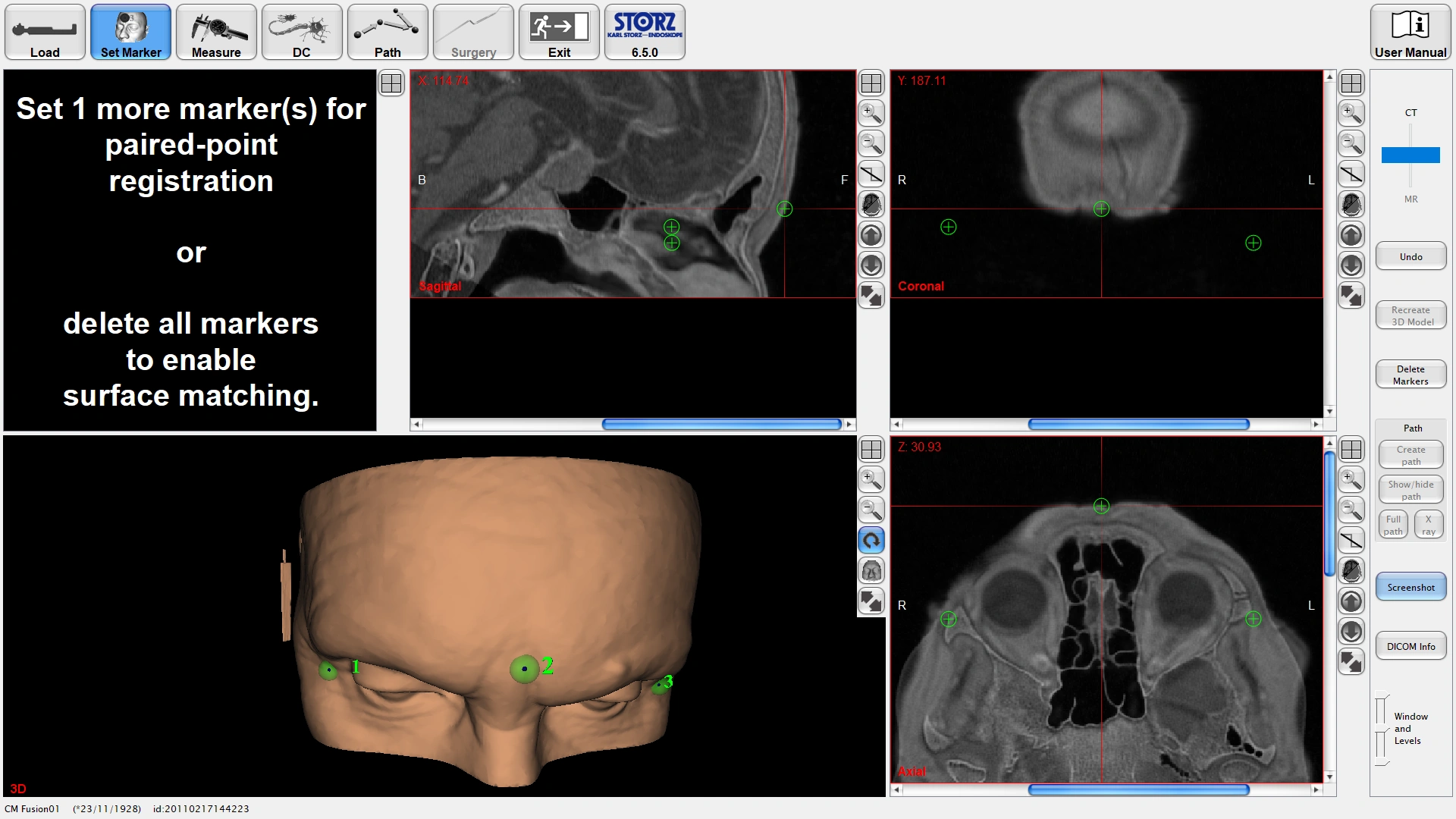1456x819 pixels.
Task: Switch to the Path tab
Action: click(388, 32)
